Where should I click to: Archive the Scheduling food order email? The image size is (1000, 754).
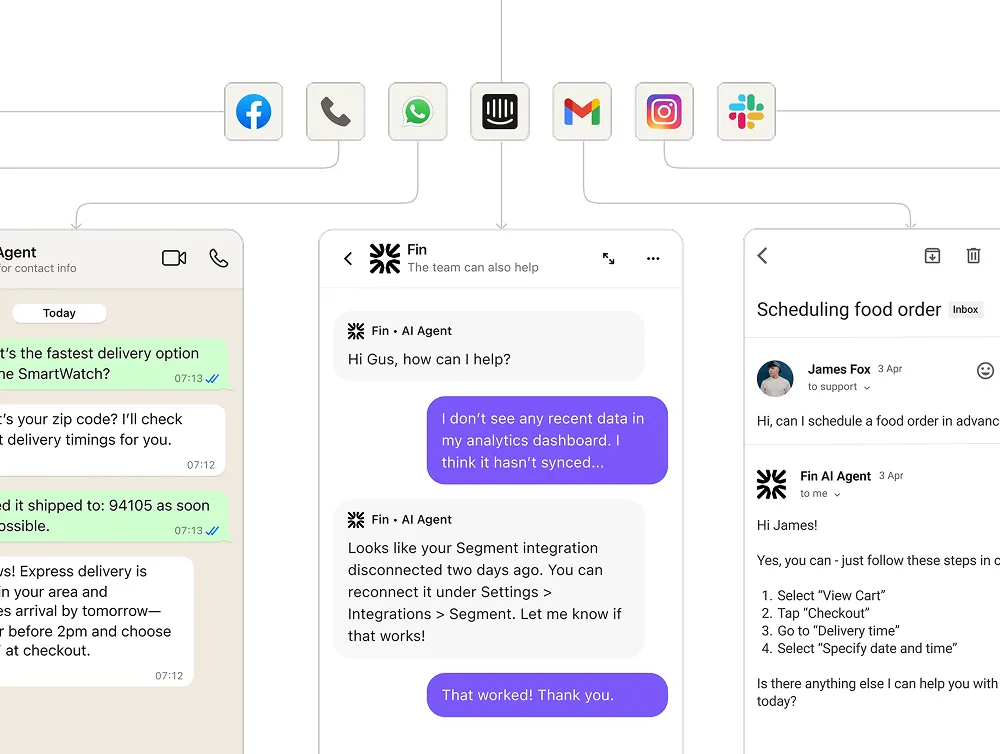point(932,256)
